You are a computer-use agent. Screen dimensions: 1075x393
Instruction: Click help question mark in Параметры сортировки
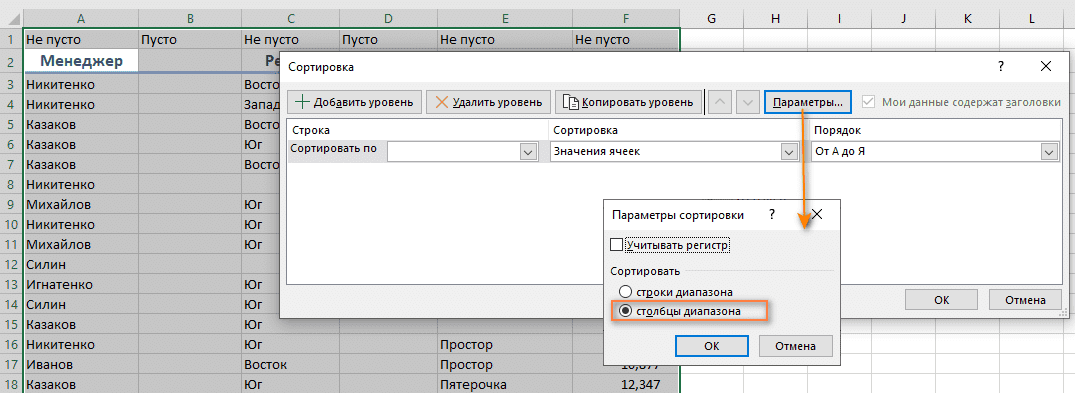point(772,215)
